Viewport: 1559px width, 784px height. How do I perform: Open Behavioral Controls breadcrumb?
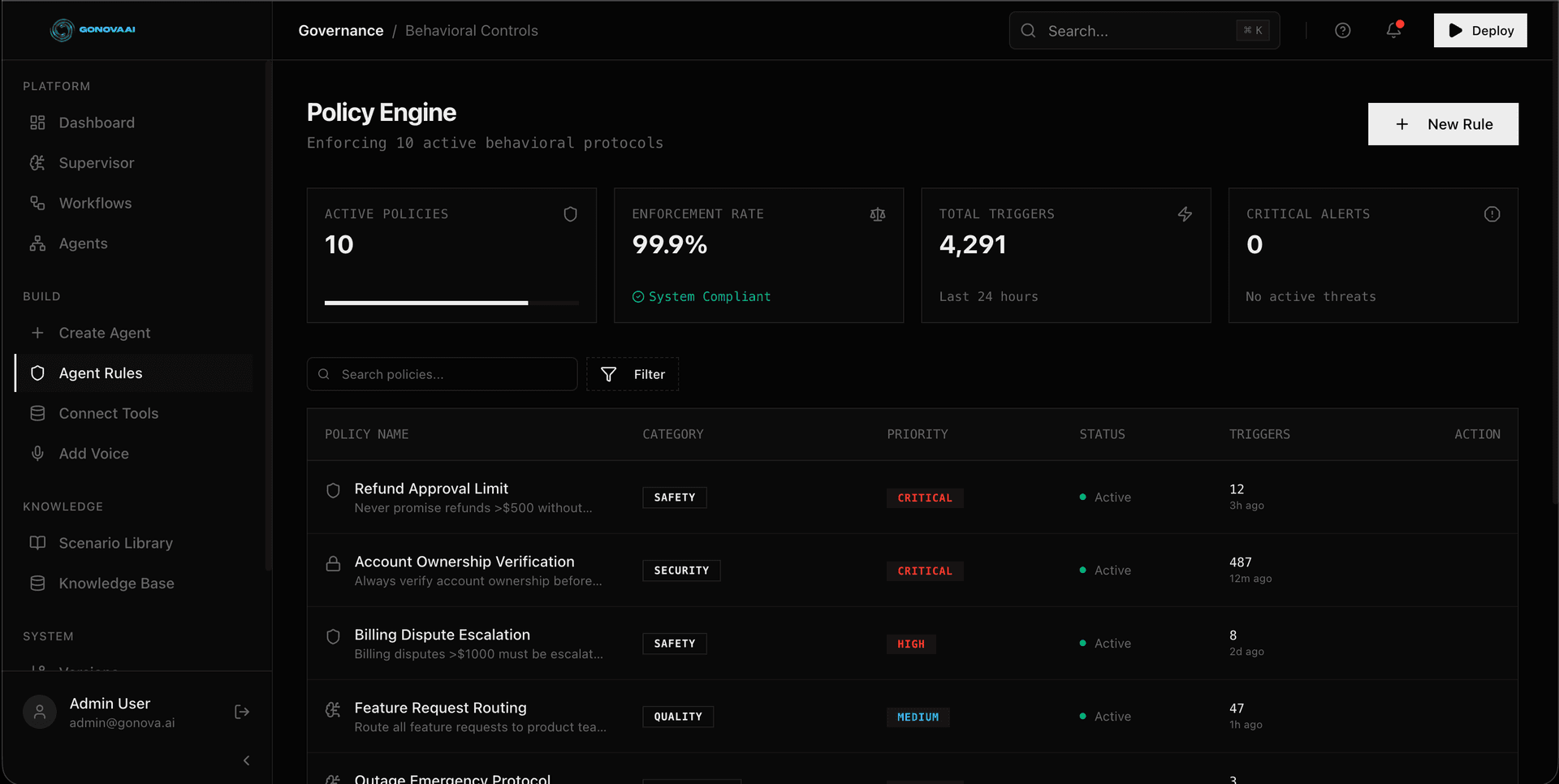(x=471, y=30)
